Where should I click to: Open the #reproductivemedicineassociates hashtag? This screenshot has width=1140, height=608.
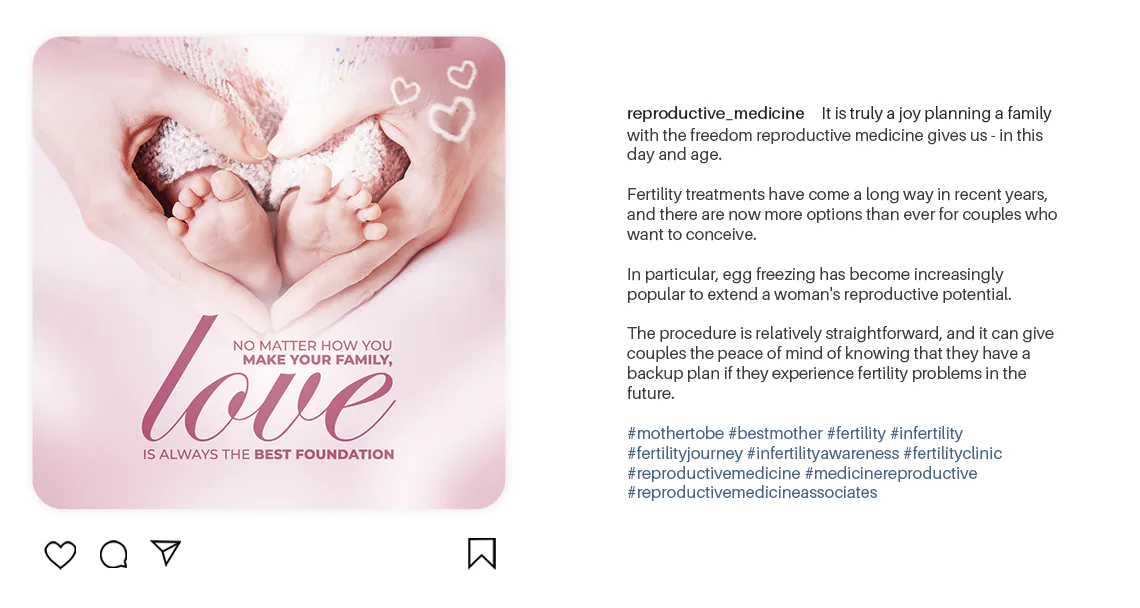click(x=752, y=492)
